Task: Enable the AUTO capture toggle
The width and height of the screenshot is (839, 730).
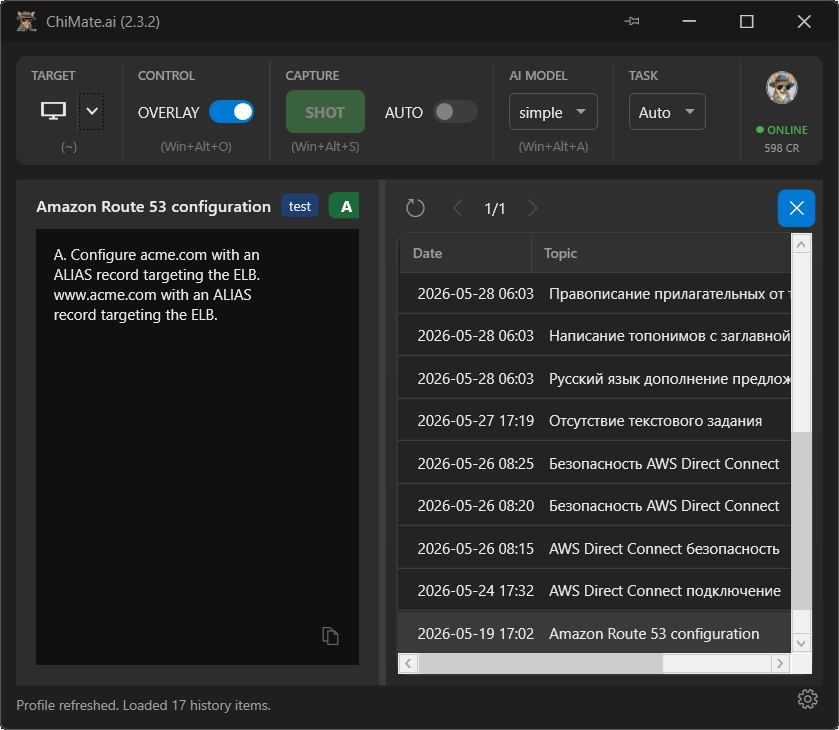Action: [x=455, y=112]
